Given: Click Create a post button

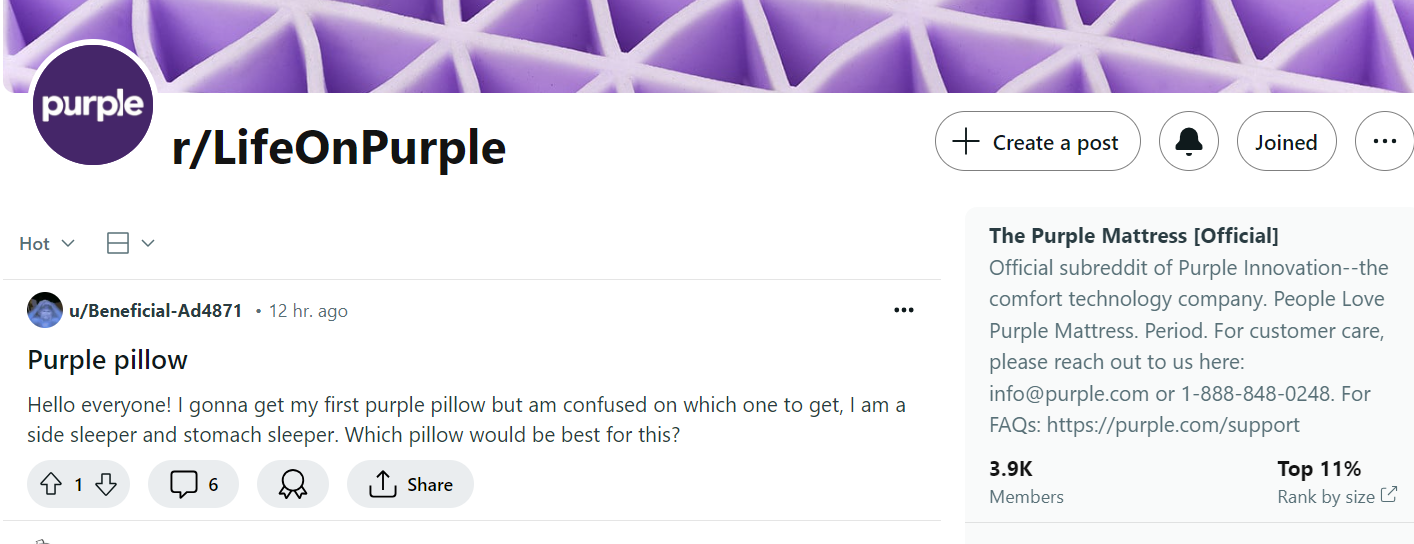Looking at the screenshot, I should [1037, 142].
